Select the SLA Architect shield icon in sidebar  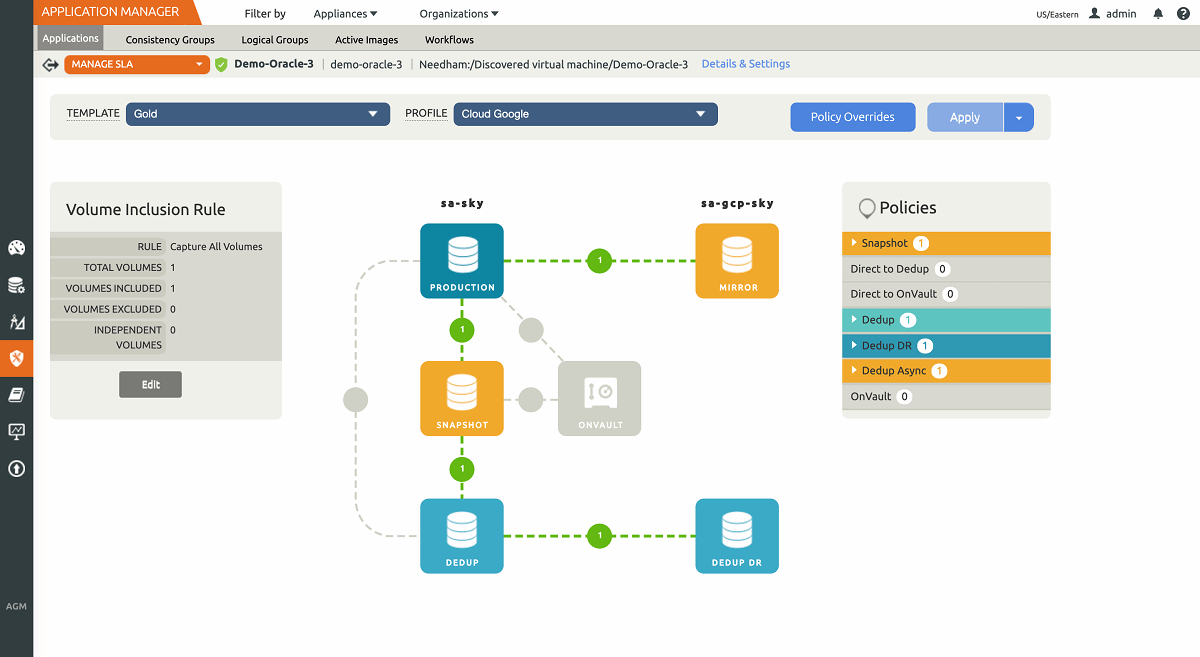tap(16, 358)
